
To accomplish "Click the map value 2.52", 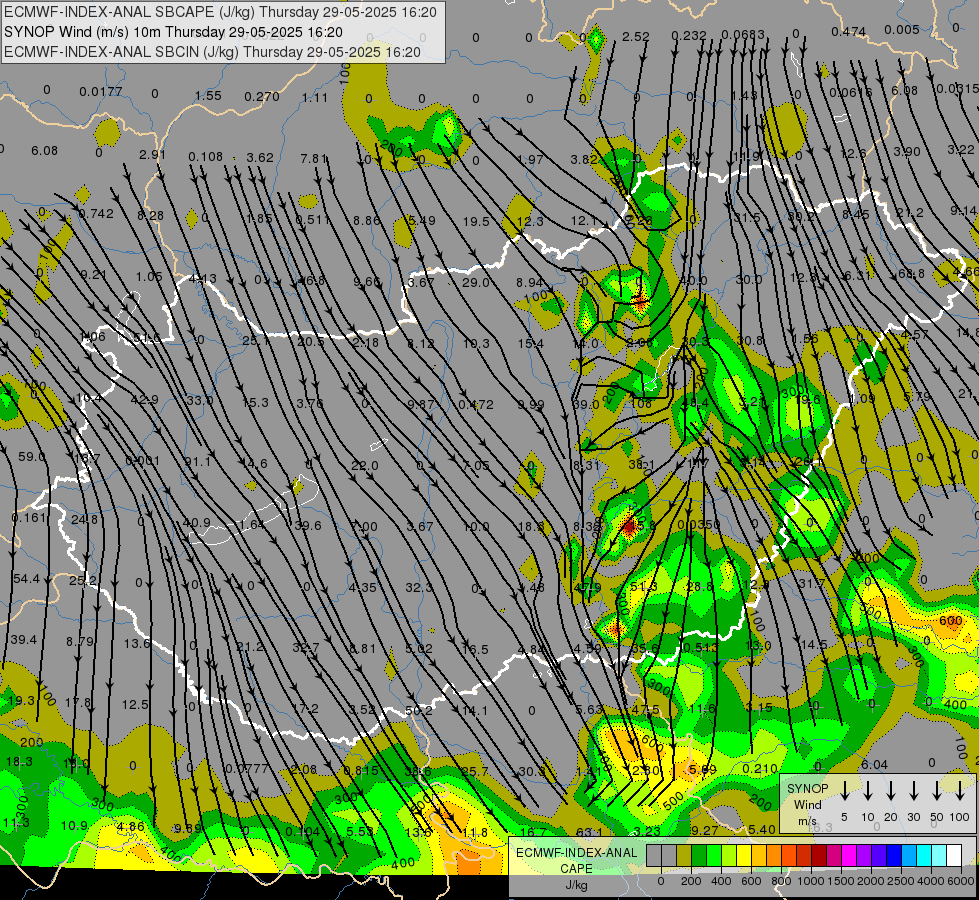I will tap(636, 37).
